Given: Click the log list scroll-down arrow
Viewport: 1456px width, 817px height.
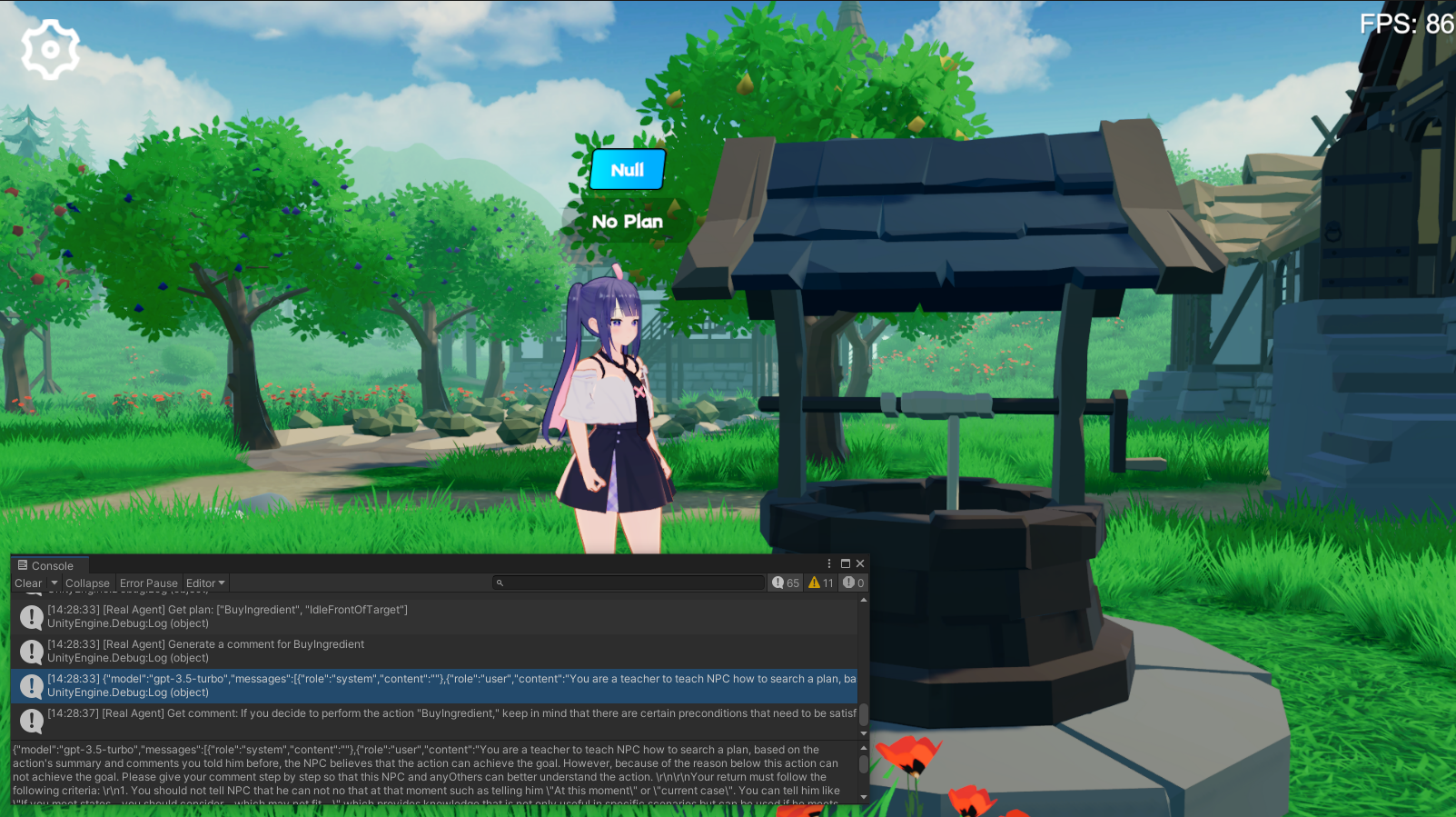Looking at the screenshot, I should 863,733.
